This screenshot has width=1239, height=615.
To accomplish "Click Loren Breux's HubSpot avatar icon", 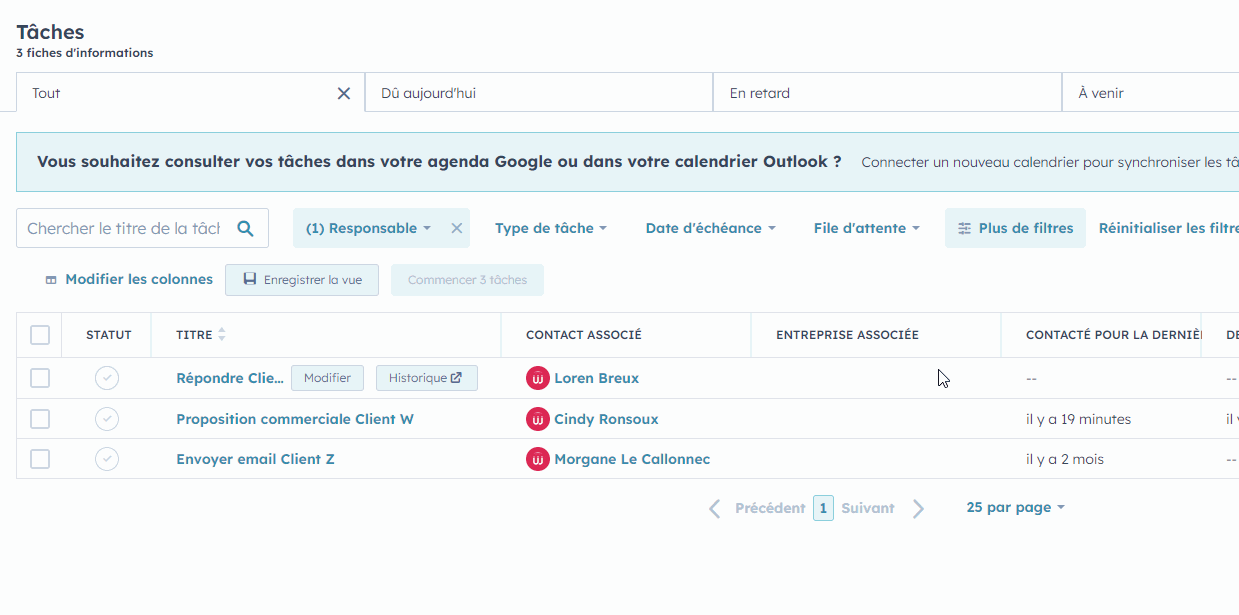I will [538, 378].
